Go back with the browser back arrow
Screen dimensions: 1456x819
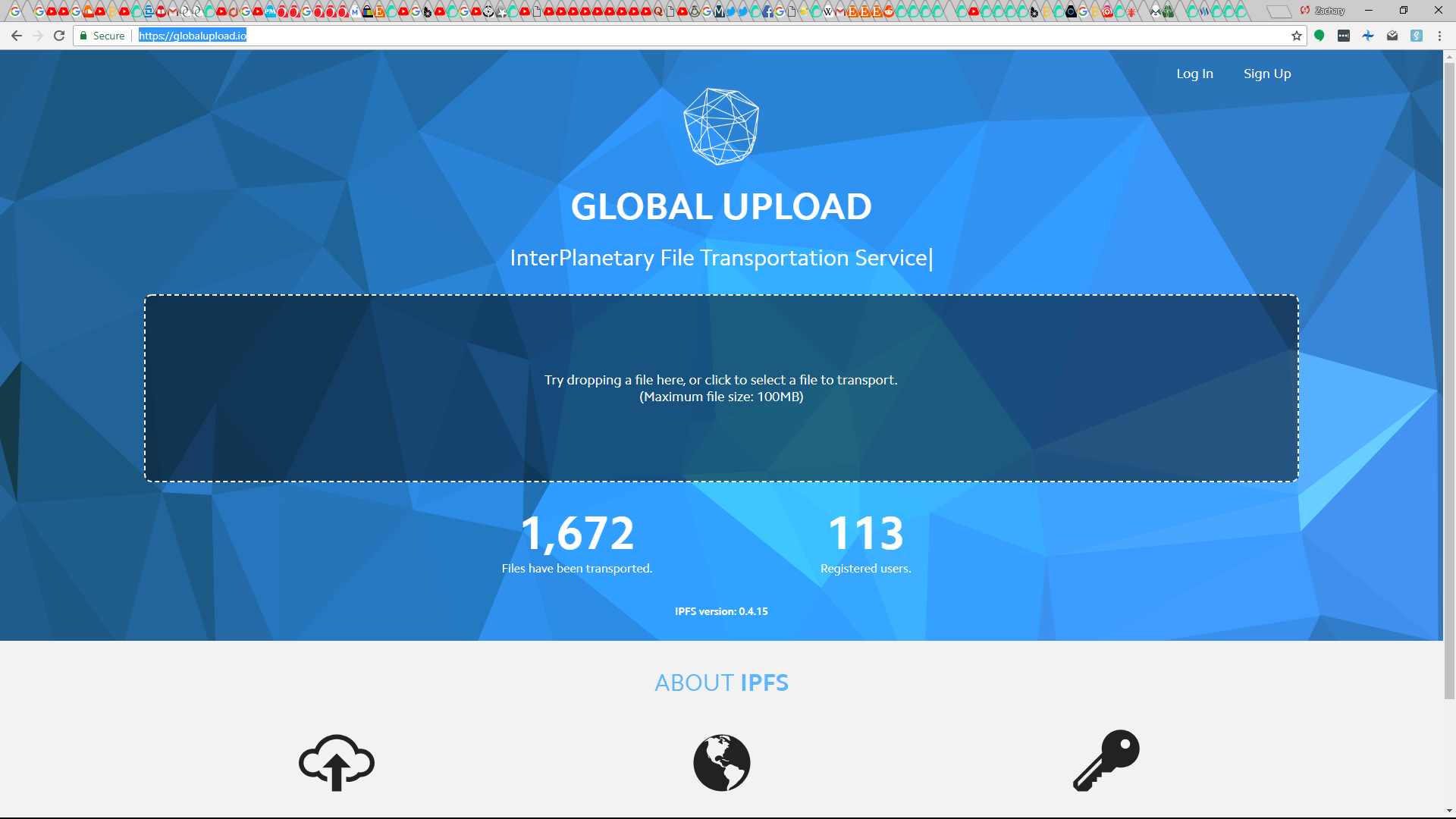17,36
